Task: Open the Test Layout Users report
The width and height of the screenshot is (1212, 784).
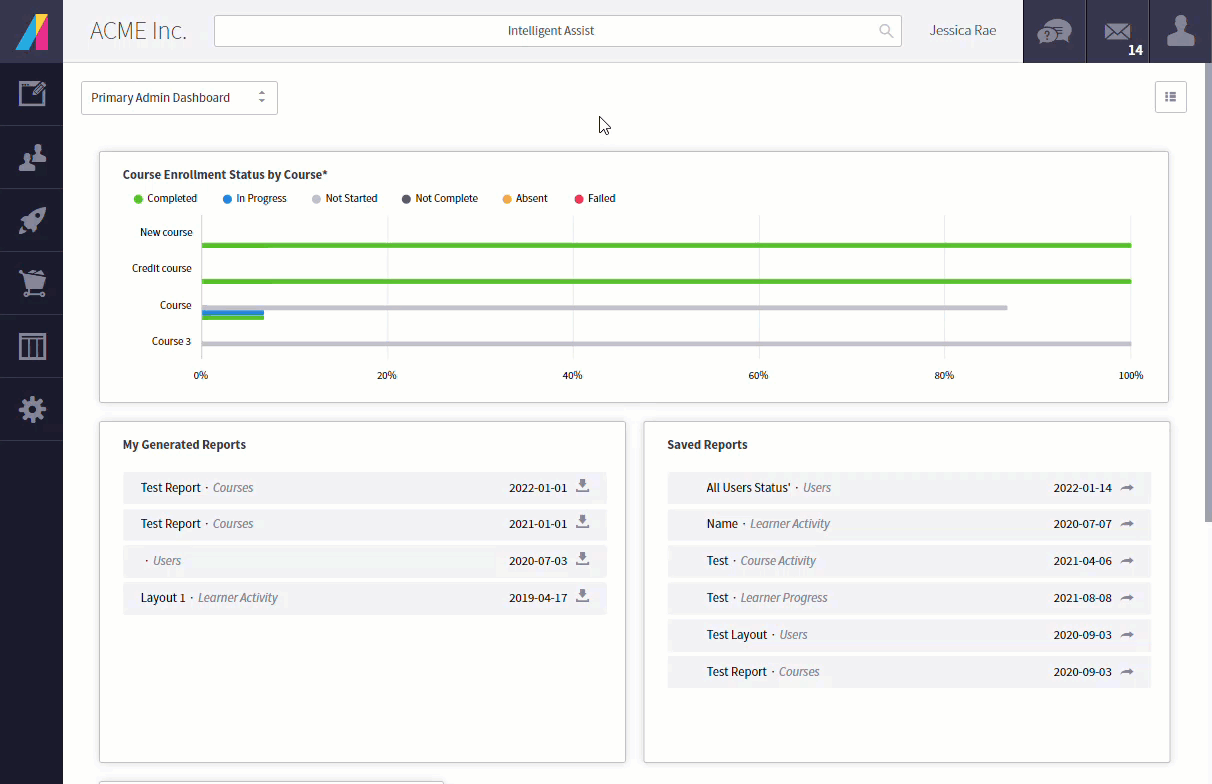Action: (x=909, y=635)
